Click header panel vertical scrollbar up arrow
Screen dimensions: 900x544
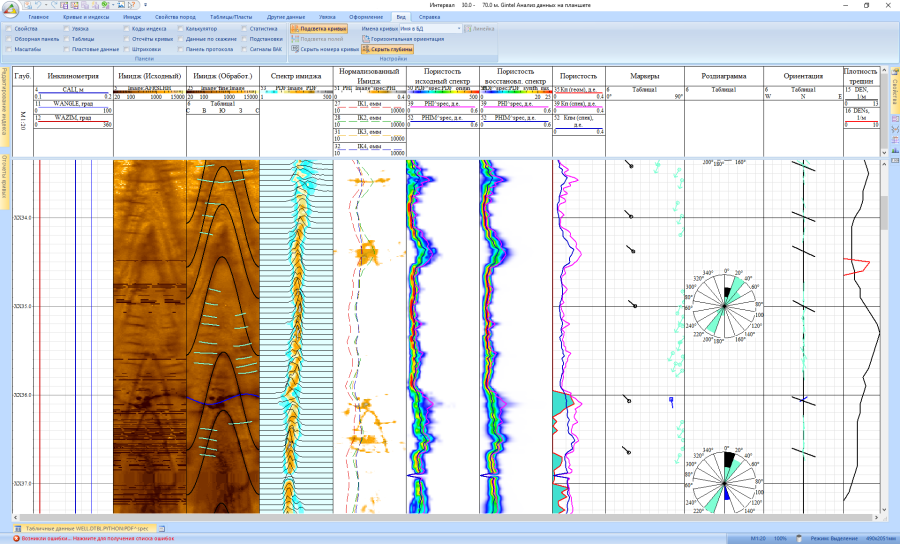[884, 70]
